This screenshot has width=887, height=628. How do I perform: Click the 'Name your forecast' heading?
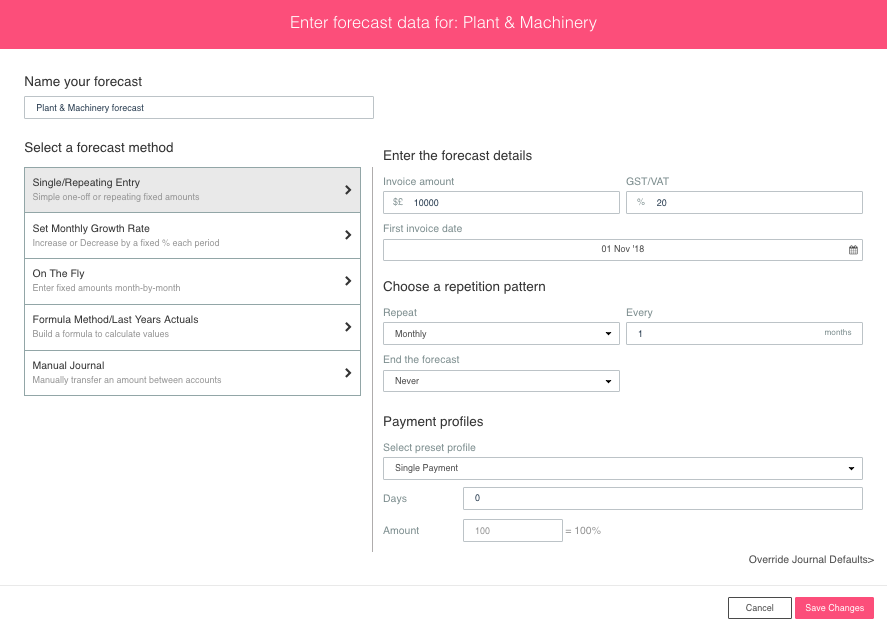pyautogui.click(x=83, y=81)
